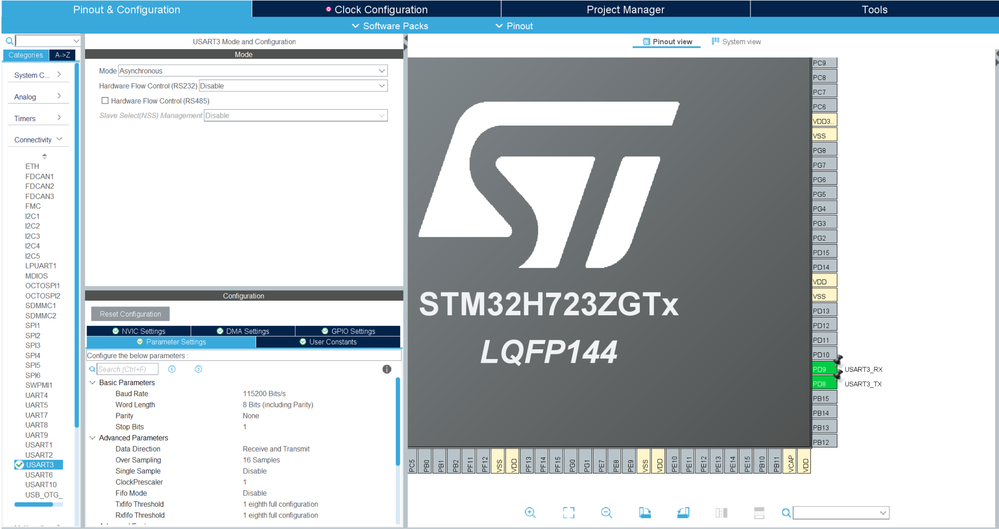The image size is (999, 529).
Task: Open the Pinout menu
Action: [x=514, y=25]
